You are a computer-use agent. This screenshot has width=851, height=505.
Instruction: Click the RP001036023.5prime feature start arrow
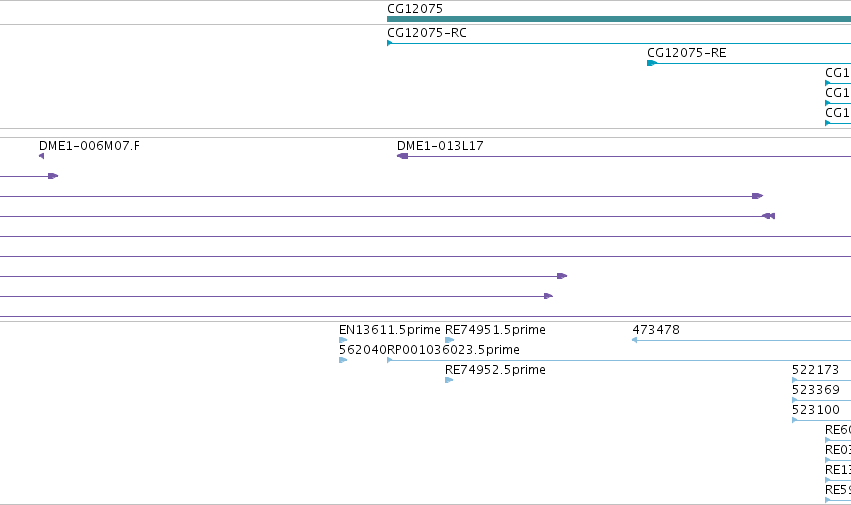tap(390, 360)
